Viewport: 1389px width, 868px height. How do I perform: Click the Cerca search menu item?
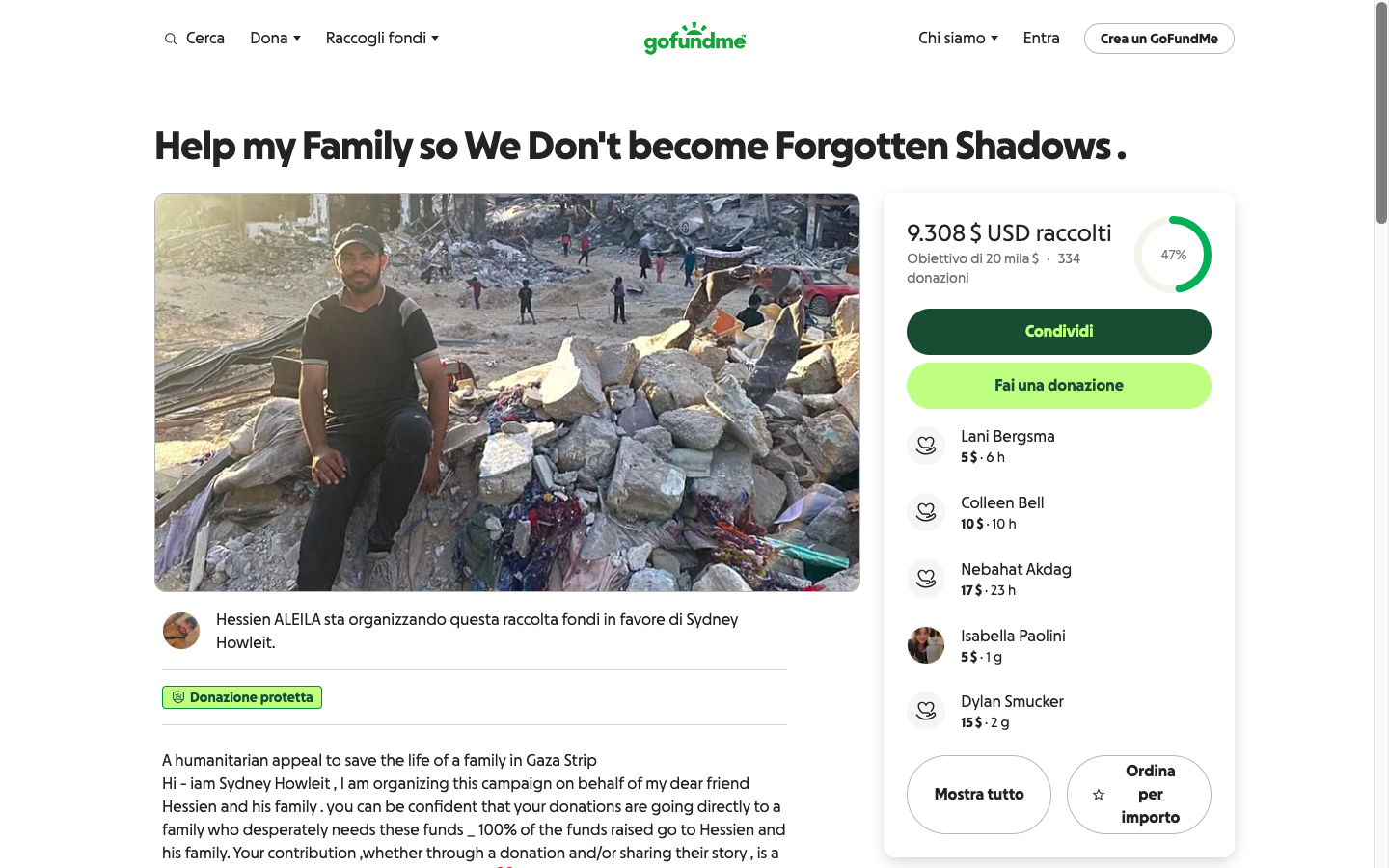point(204,39)
